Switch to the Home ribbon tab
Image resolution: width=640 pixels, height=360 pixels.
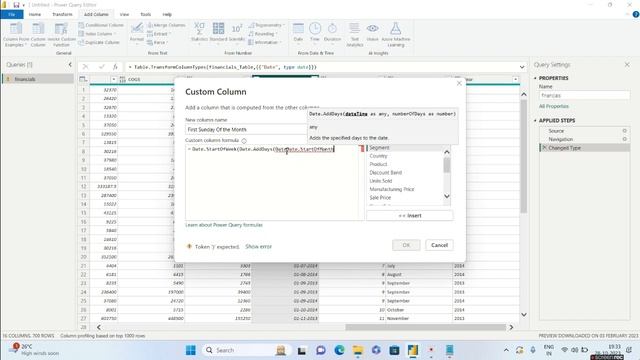[x=35, y=14]
